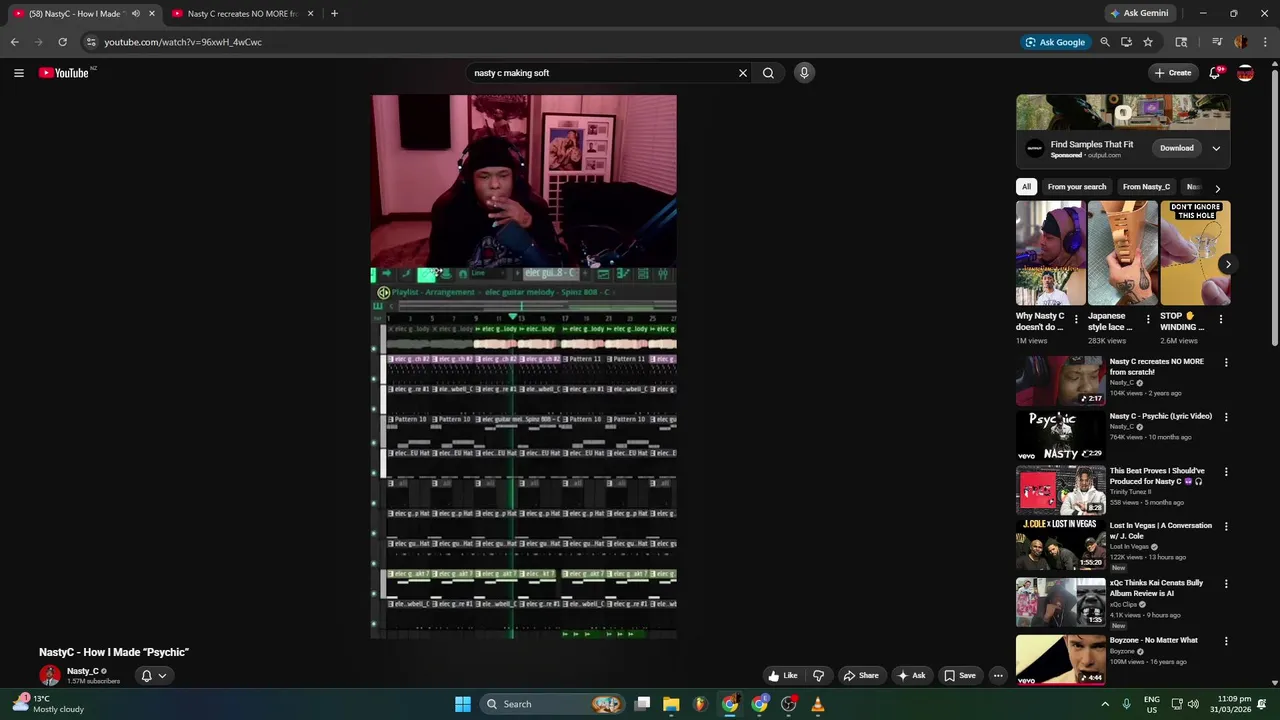
Task: Open the Chrome three-dot menu
Action: click(x=1266, y=42)
